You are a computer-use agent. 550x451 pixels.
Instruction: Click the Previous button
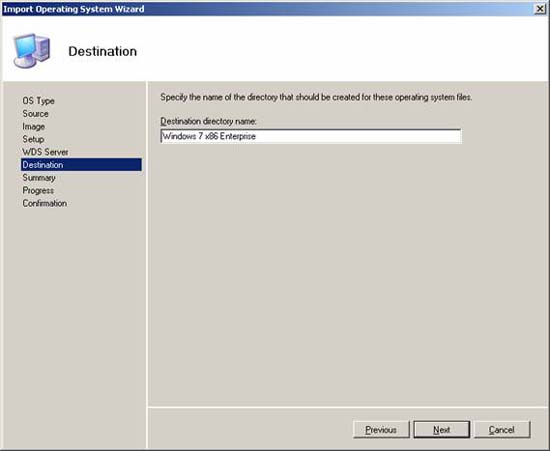[x=381, y=430]
